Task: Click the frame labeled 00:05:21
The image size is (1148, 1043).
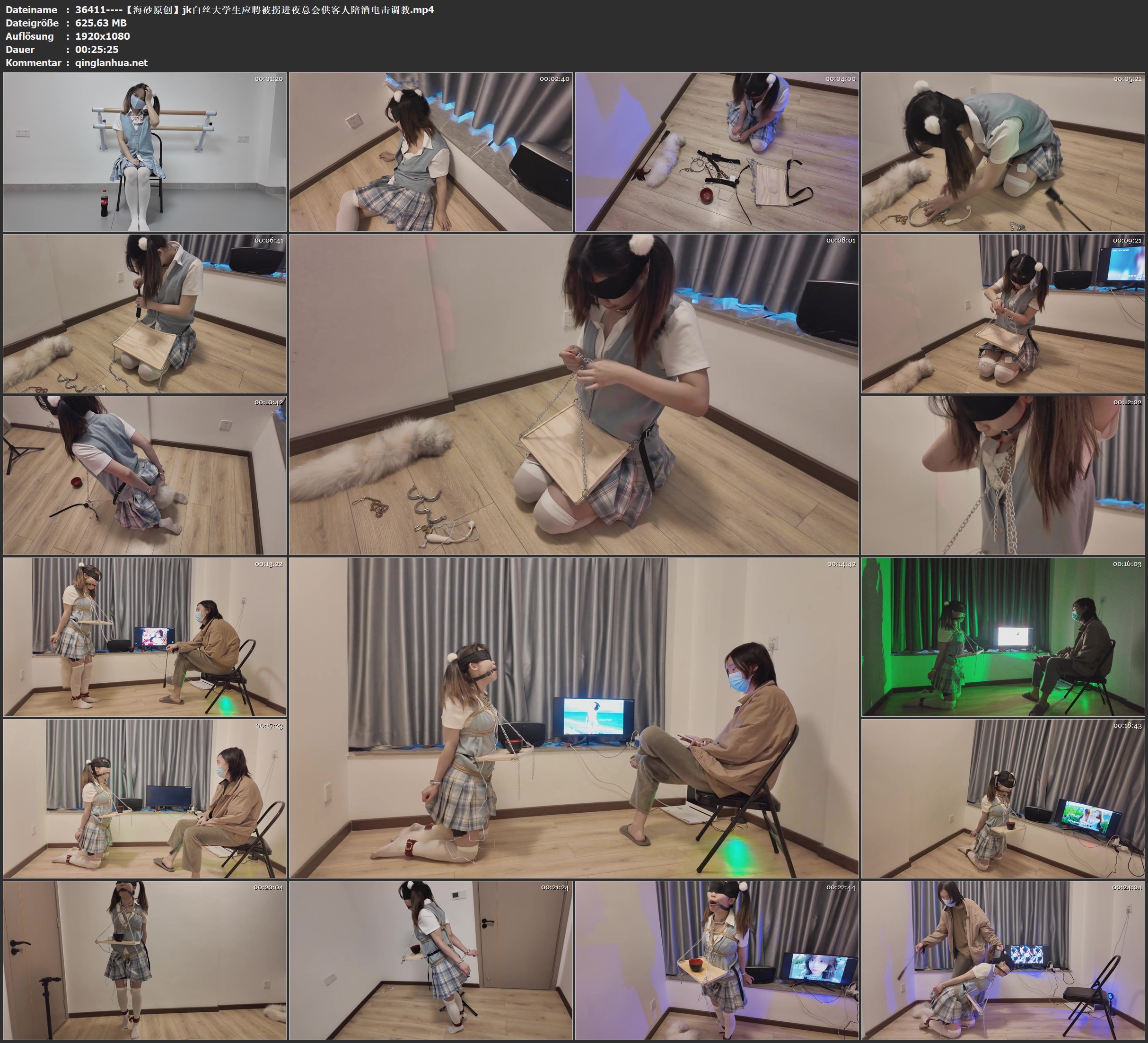Action: point(1003,151)
